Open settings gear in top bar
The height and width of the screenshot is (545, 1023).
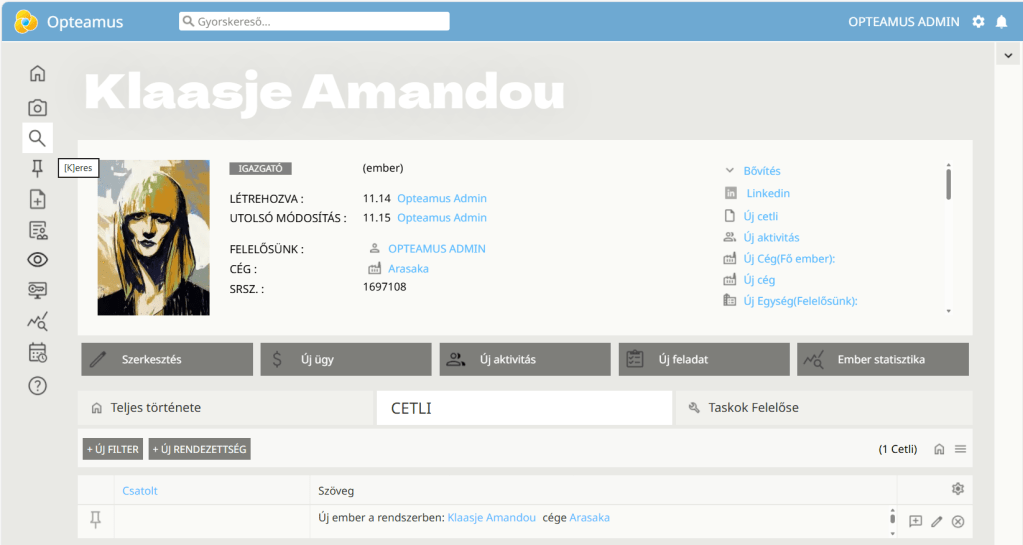(x=978, y=21)
